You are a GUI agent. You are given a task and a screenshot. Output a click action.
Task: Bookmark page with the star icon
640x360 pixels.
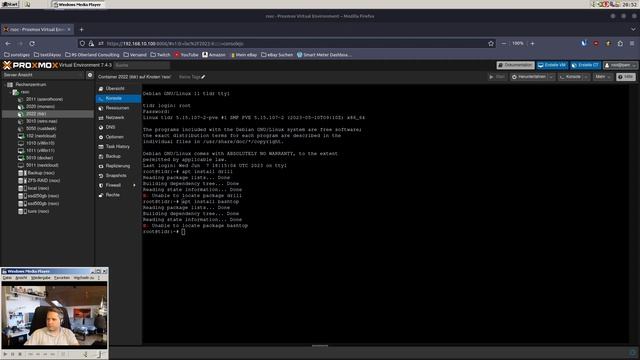click(x=491, y=43)
